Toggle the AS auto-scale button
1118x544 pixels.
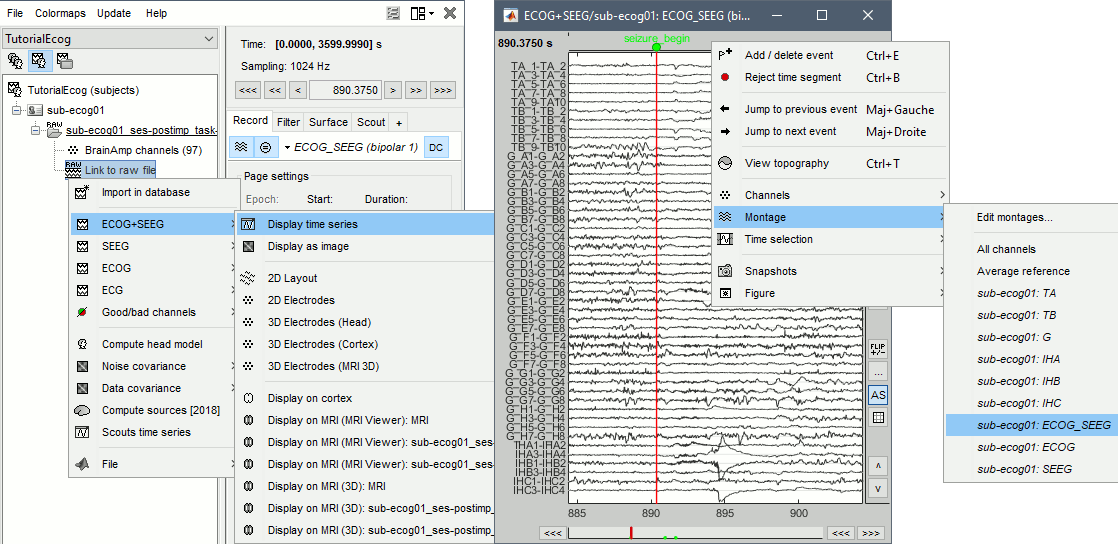pos(878,395)
